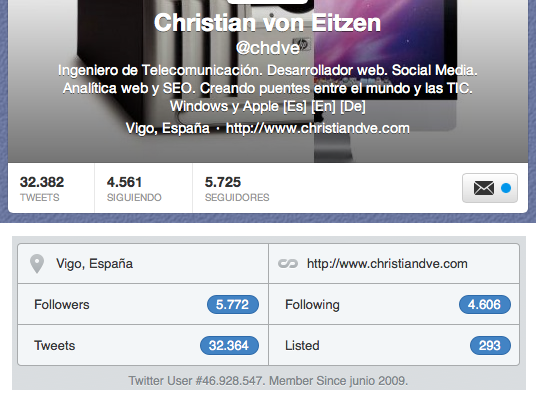Viewport: 536px width, 400px height.
Task: Click the chain link icon beside website
Action: point(288,264)
